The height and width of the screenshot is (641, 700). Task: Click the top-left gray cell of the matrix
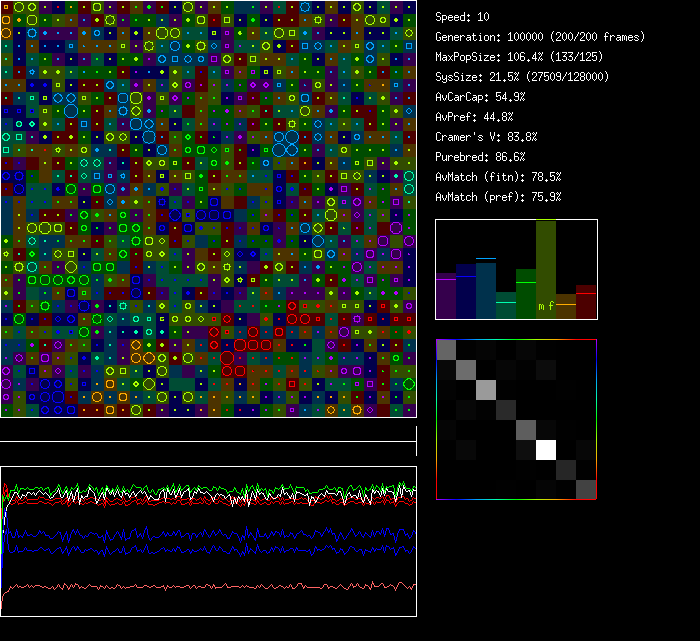[x=446, y=349]
